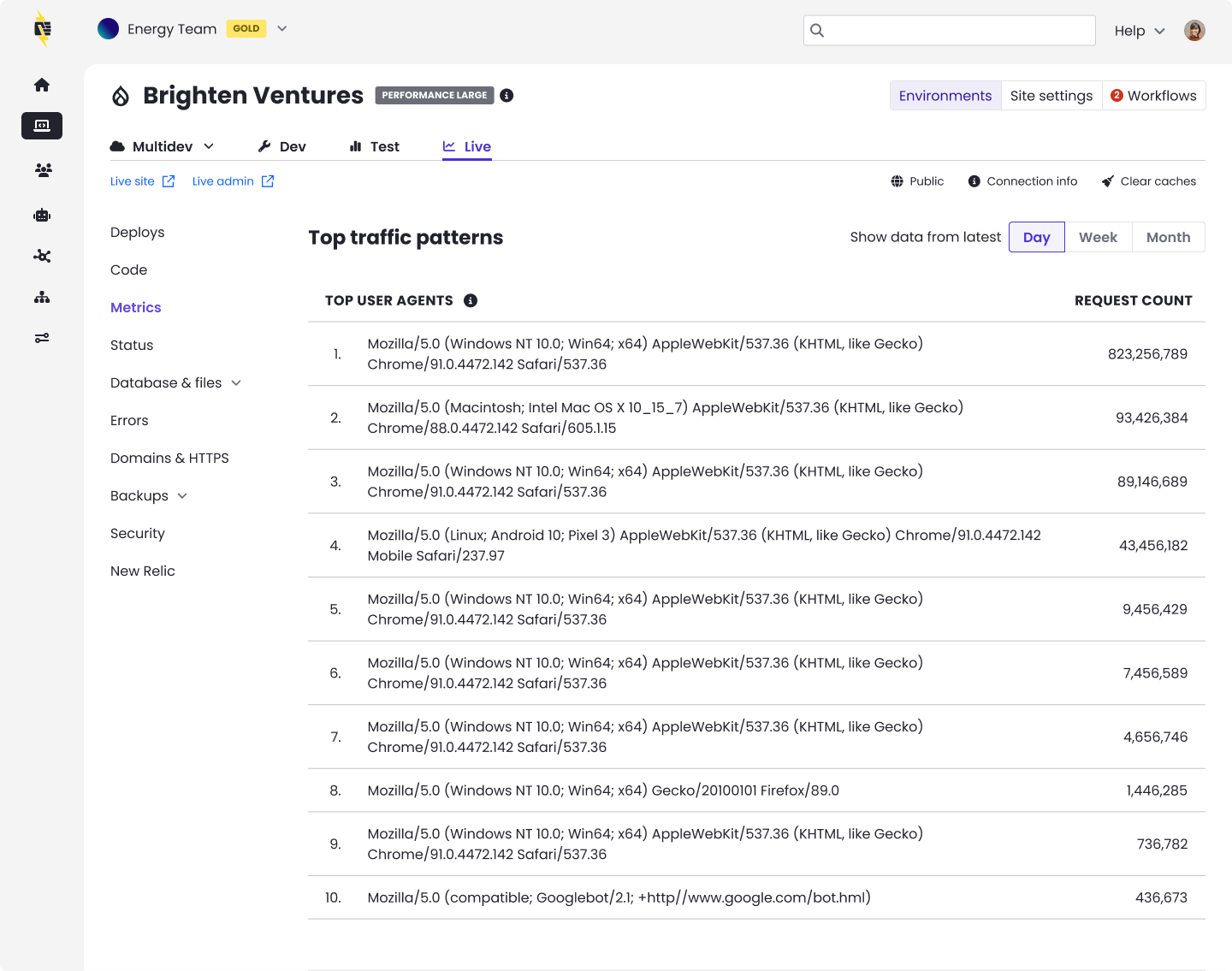The width and height of the screenshot is (1232, 971).
Task: Expand Database & files submenu chevron
Action: point(236,383)
